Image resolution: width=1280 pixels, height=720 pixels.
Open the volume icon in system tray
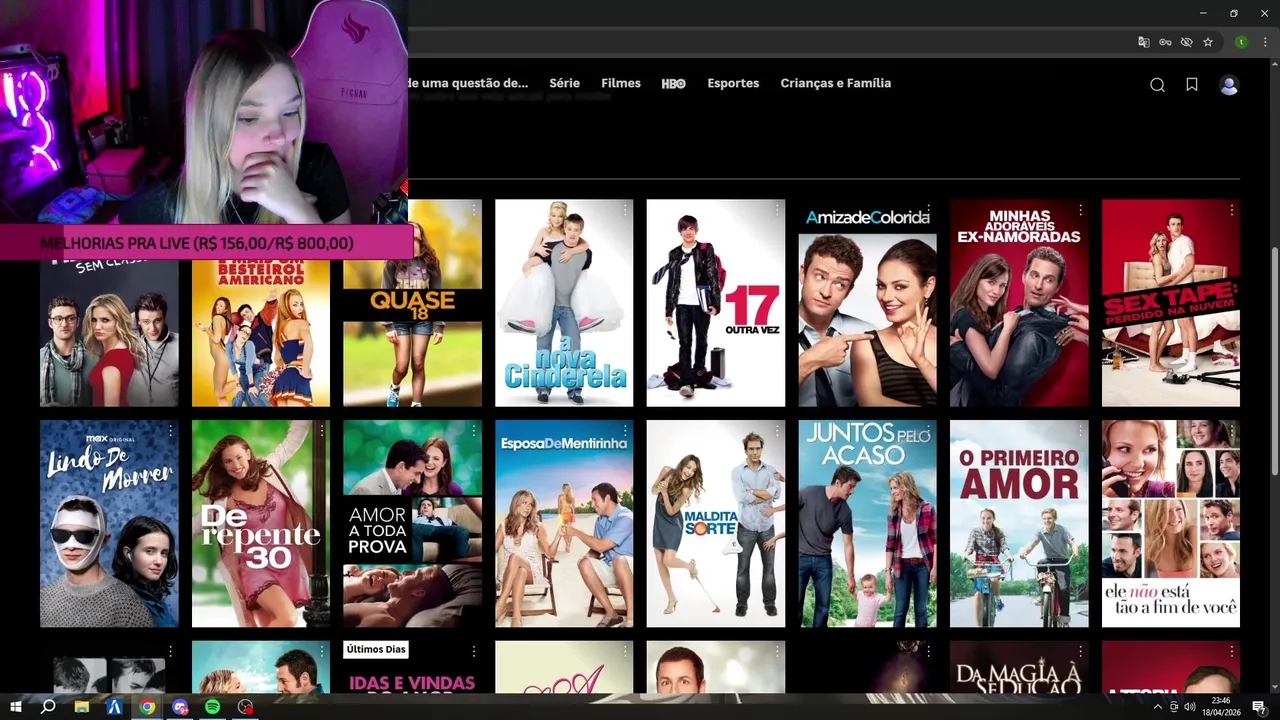[x=1189, y=707]
